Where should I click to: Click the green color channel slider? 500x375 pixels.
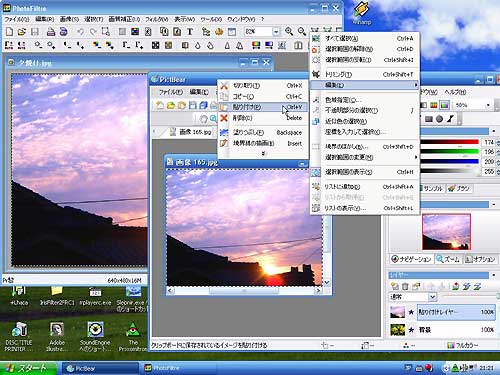[449, 152]
